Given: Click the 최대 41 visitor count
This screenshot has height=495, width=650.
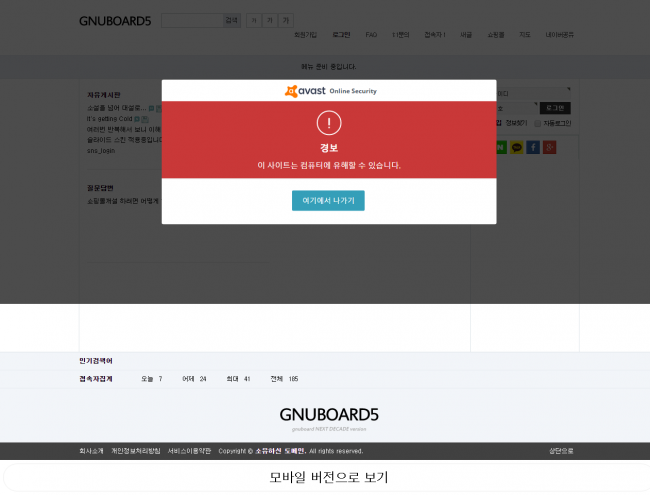Looking at the screenshot, I should (x=238, y=379).
